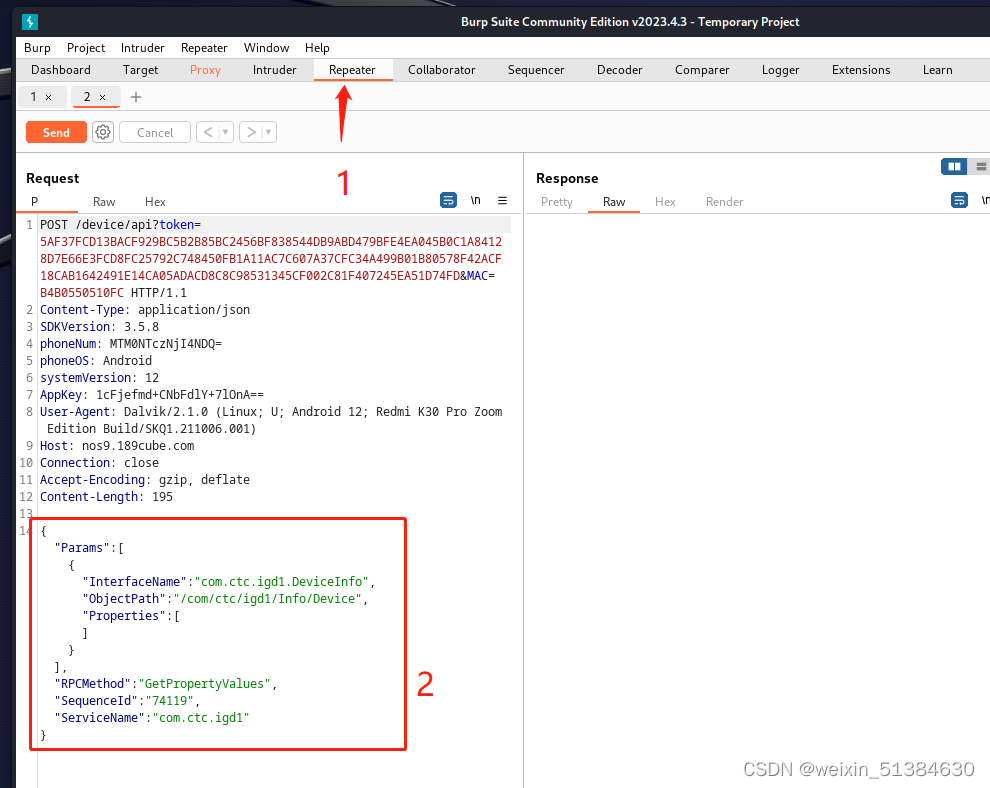Expand forward history dropdown arrow

[268, 132]
